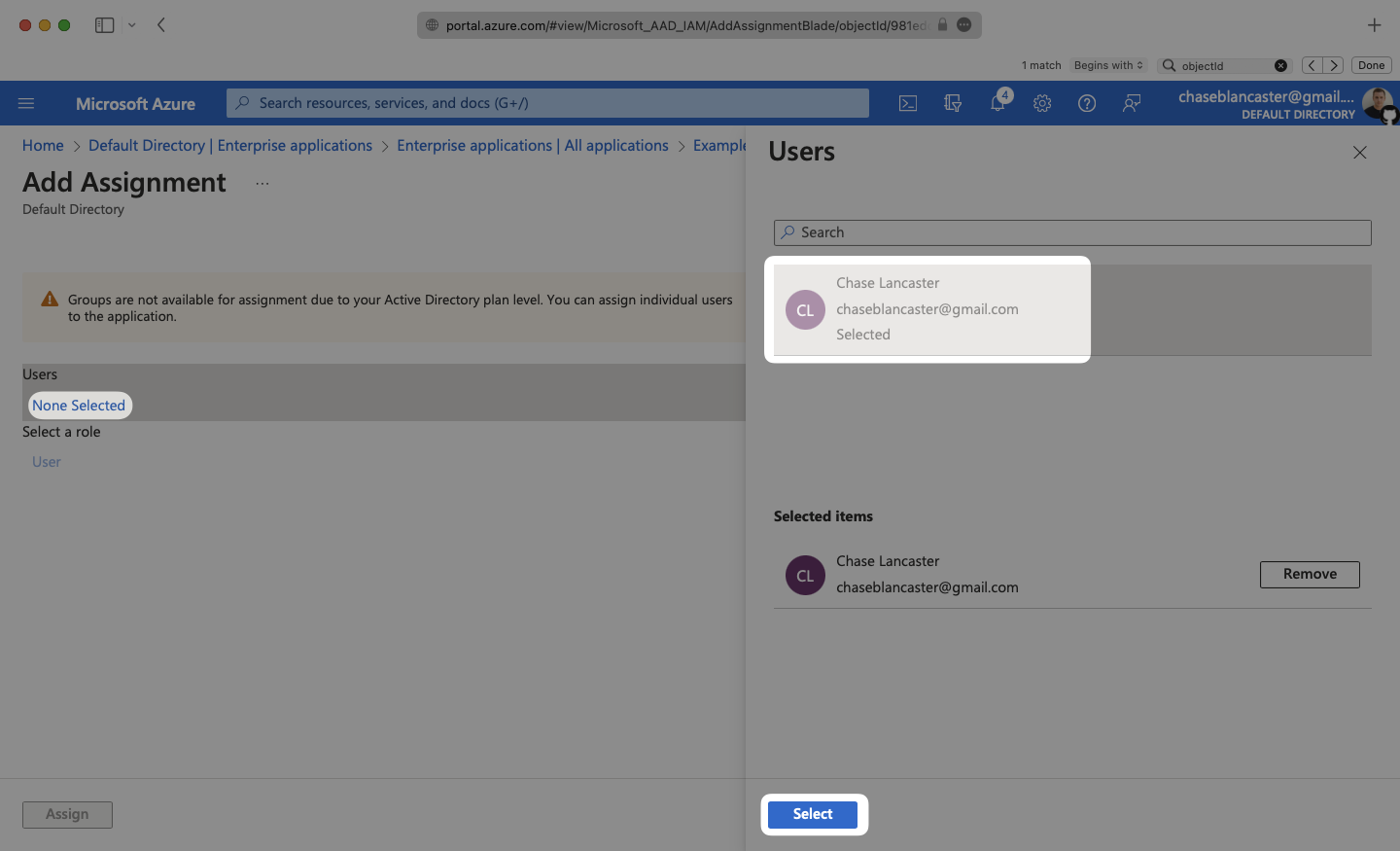The height and width of the screenshot is (851, 1400).
Task: Toggle the browser sidebar icon
Action: click(104, 25)
